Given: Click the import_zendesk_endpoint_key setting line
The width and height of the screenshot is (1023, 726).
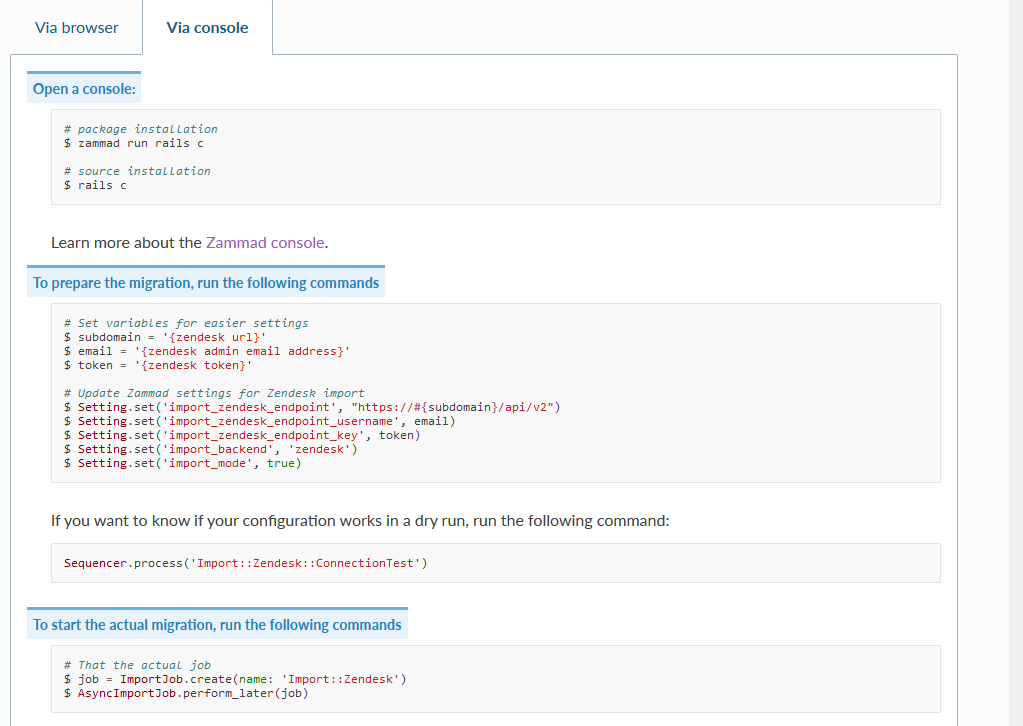Looking at the screenshot, I should pos(242,435).
